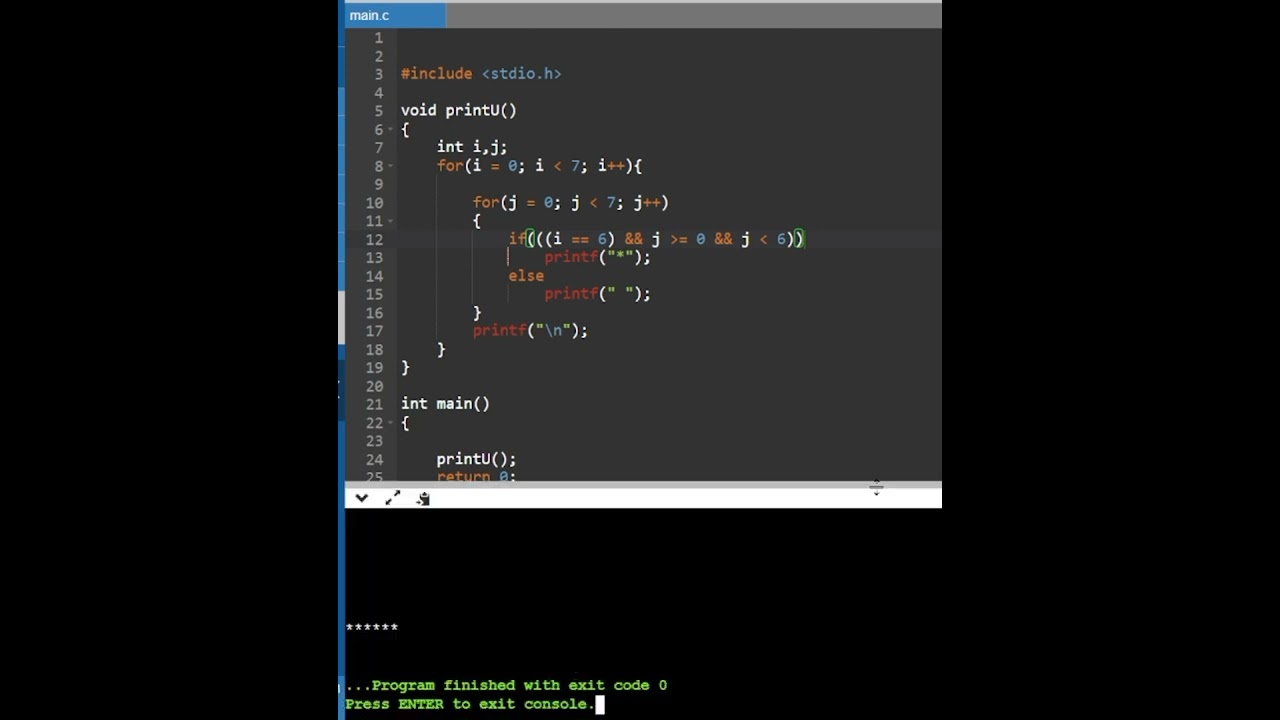
Task: Collapse fold arrow at line 22
Action: click(x=391, y=423)
